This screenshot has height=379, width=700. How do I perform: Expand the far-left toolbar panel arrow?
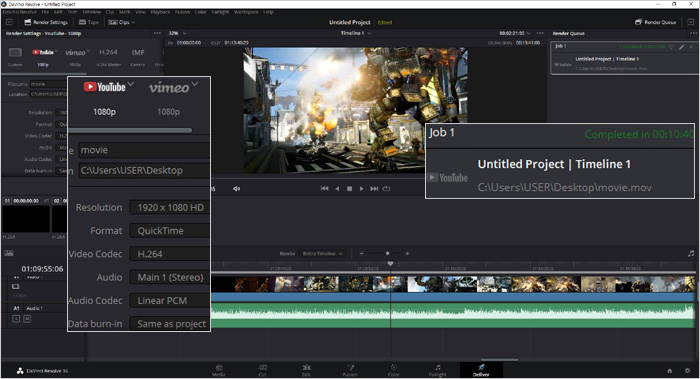coord(9,22)
